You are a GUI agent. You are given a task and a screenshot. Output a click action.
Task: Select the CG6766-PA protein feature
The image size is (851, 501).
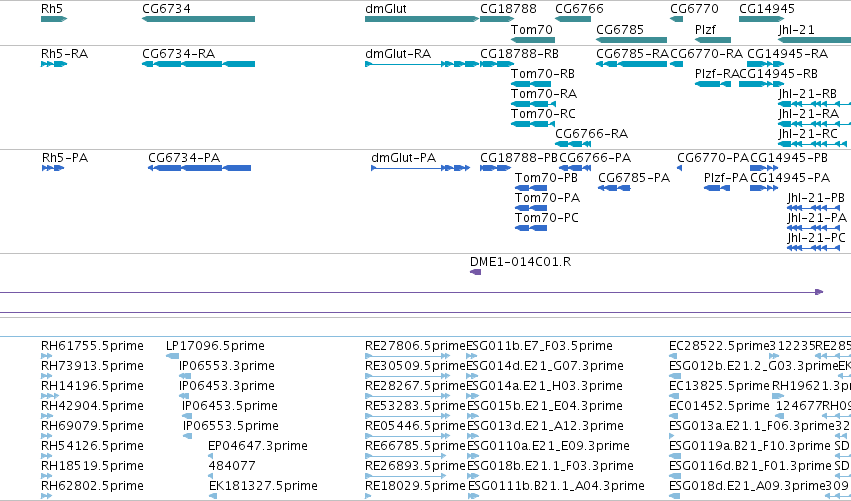[575, 168]
